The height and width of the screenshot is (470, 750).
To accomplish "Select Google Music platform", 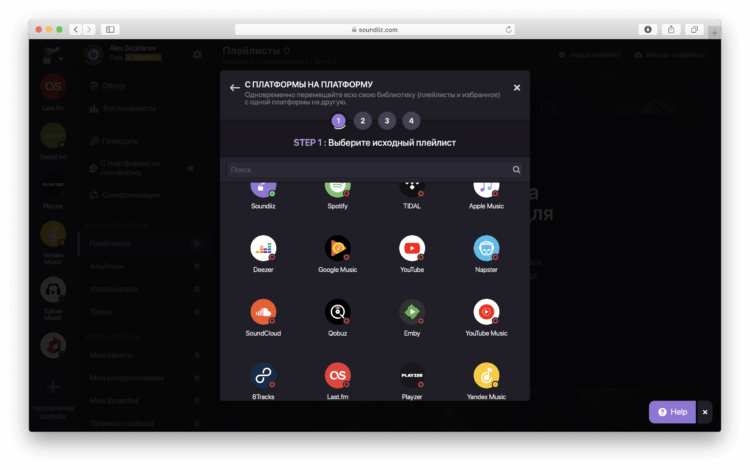I will click(338, 248).
